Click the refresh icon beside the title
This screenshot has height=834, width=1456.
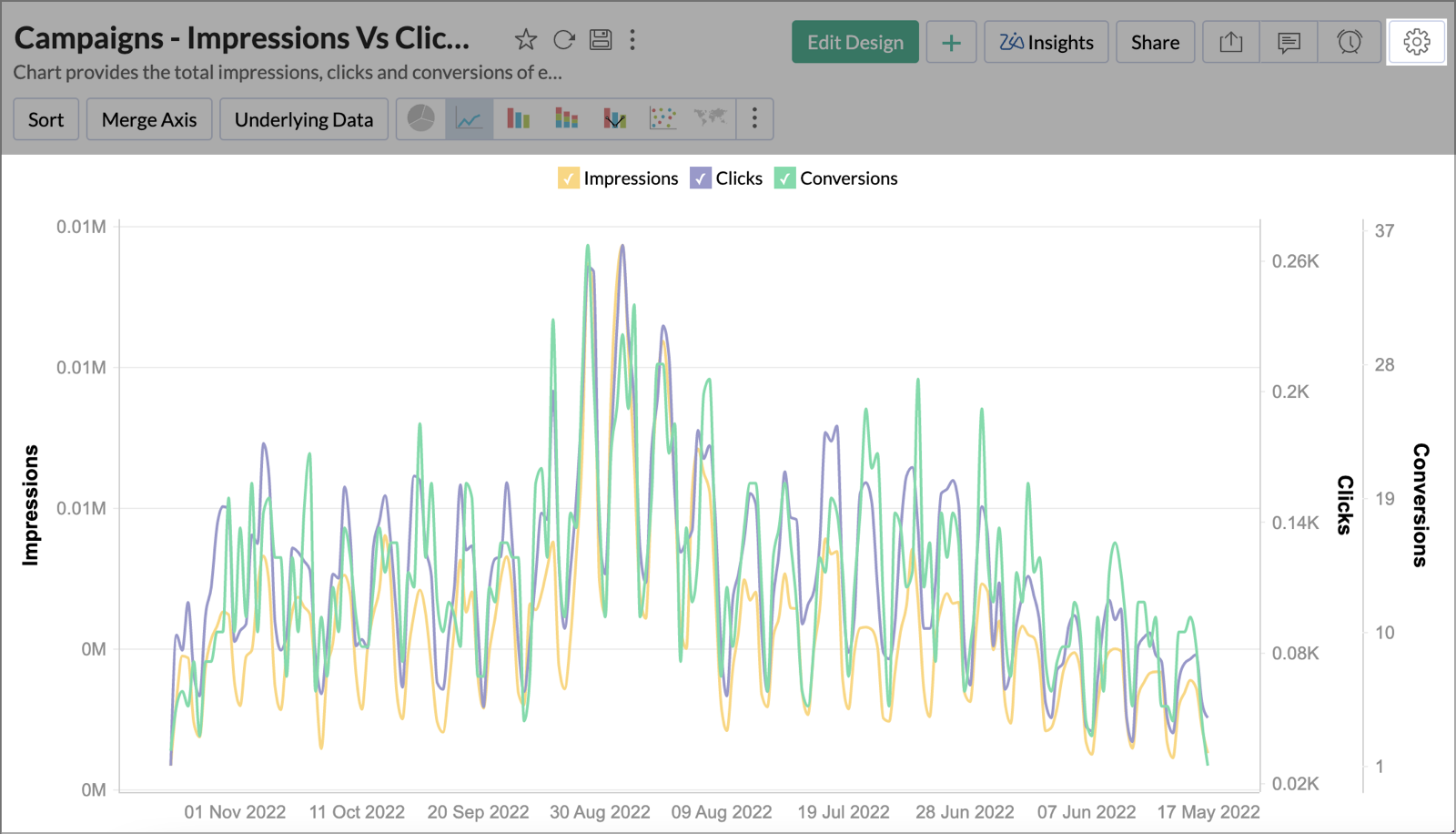click(x=564, y=40)
